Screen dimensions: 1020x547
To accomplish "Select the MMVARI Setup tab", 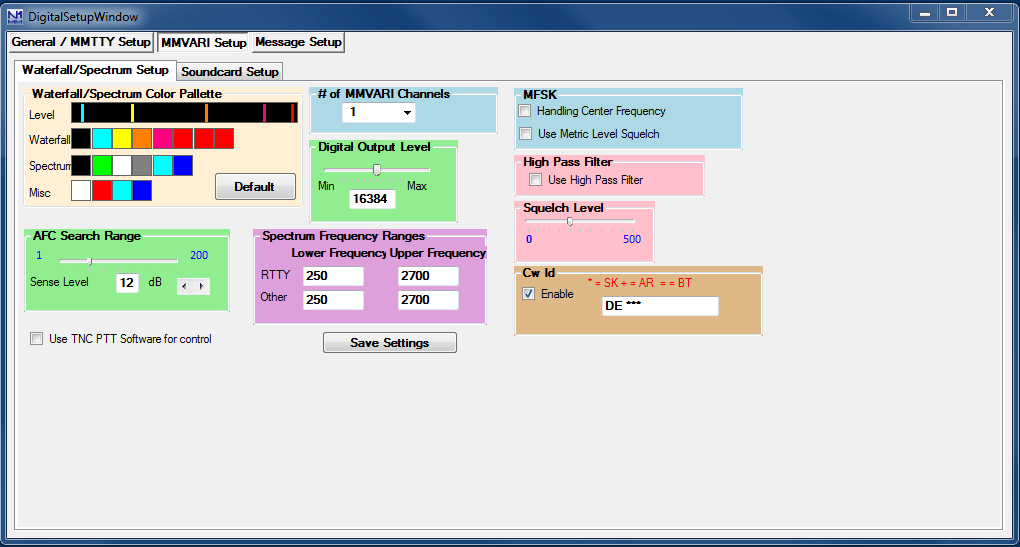I will (204, 42).
